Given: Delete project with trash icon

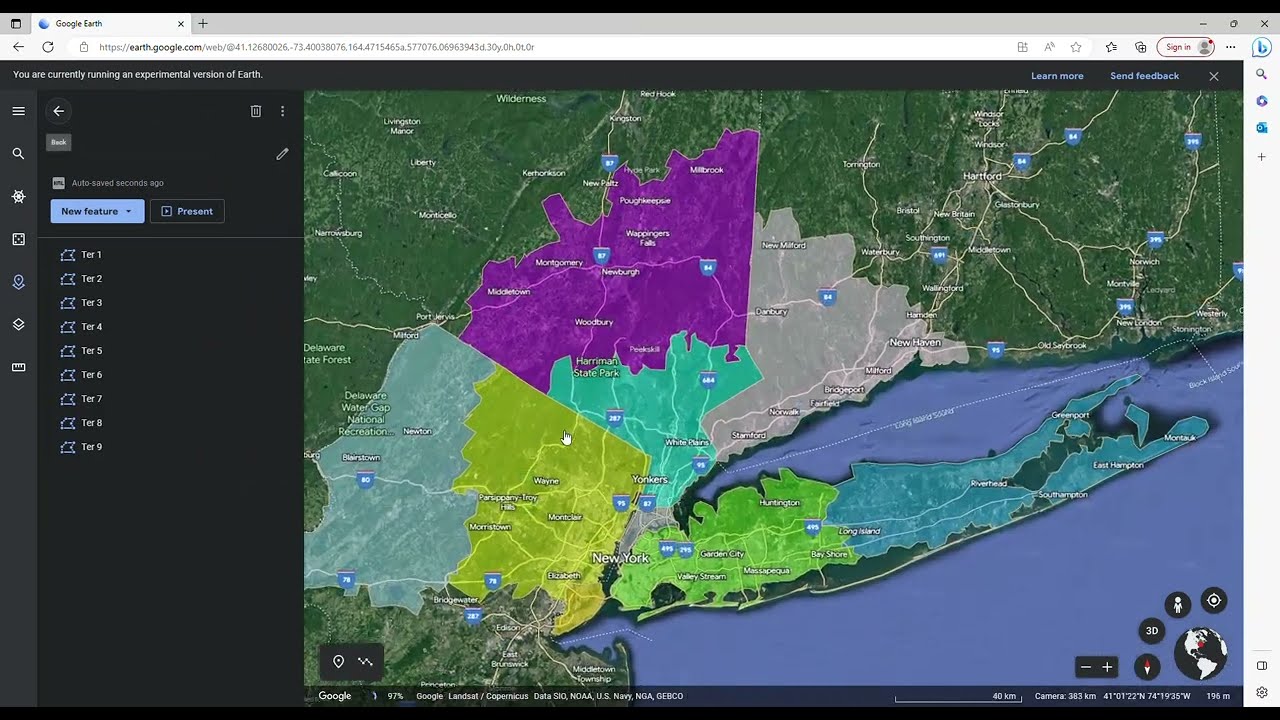Looking at the screenshot, I should (256, 111).
